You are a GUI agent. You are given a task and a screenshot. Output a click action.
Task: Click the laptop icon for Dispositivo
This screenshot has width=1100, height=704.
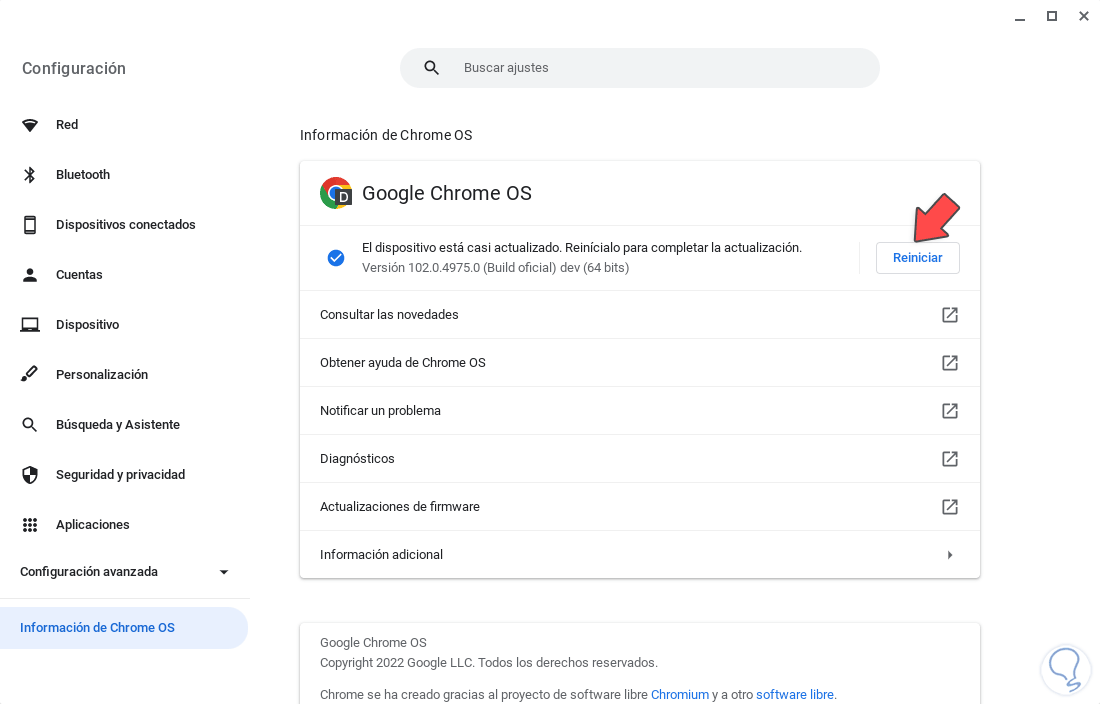[x=30, y=325]
